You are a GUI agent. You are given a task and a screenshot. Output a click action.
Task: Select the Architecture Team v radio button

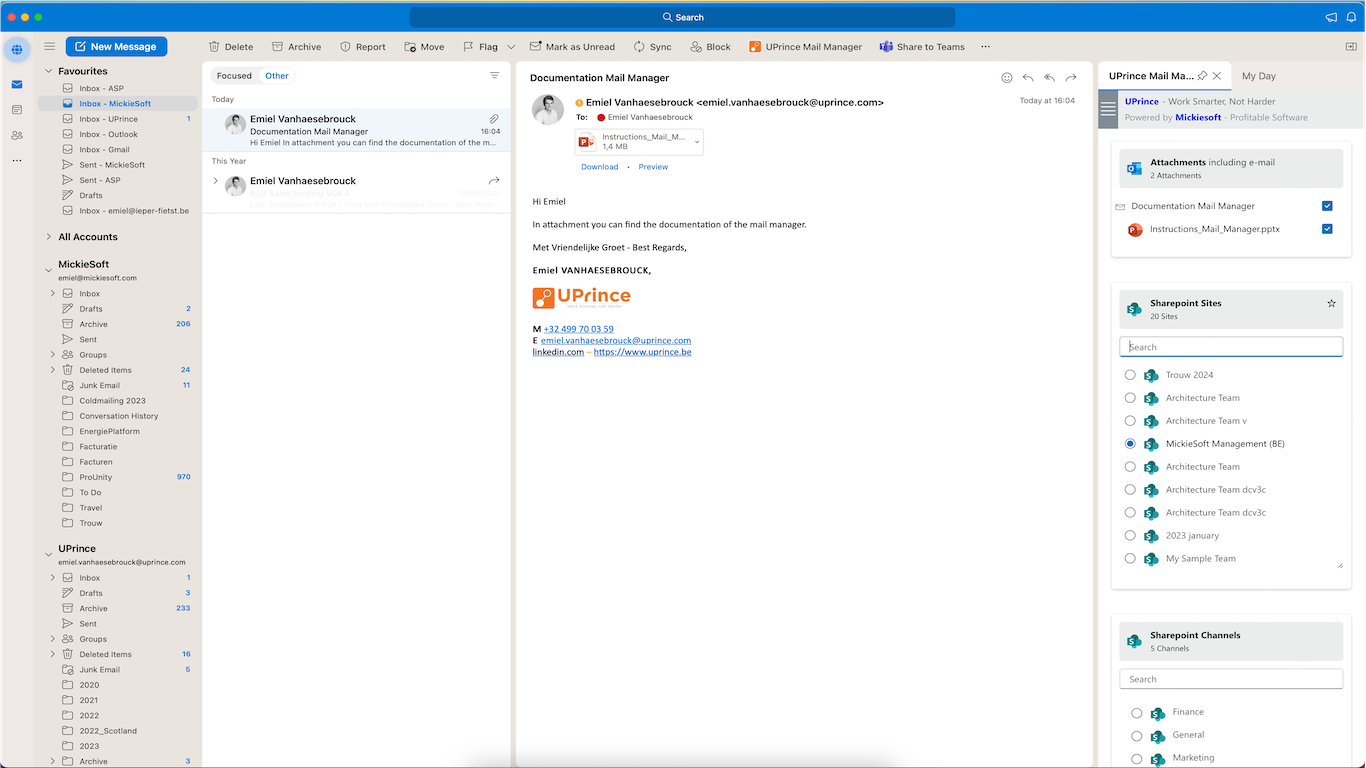pos(1130,421)
